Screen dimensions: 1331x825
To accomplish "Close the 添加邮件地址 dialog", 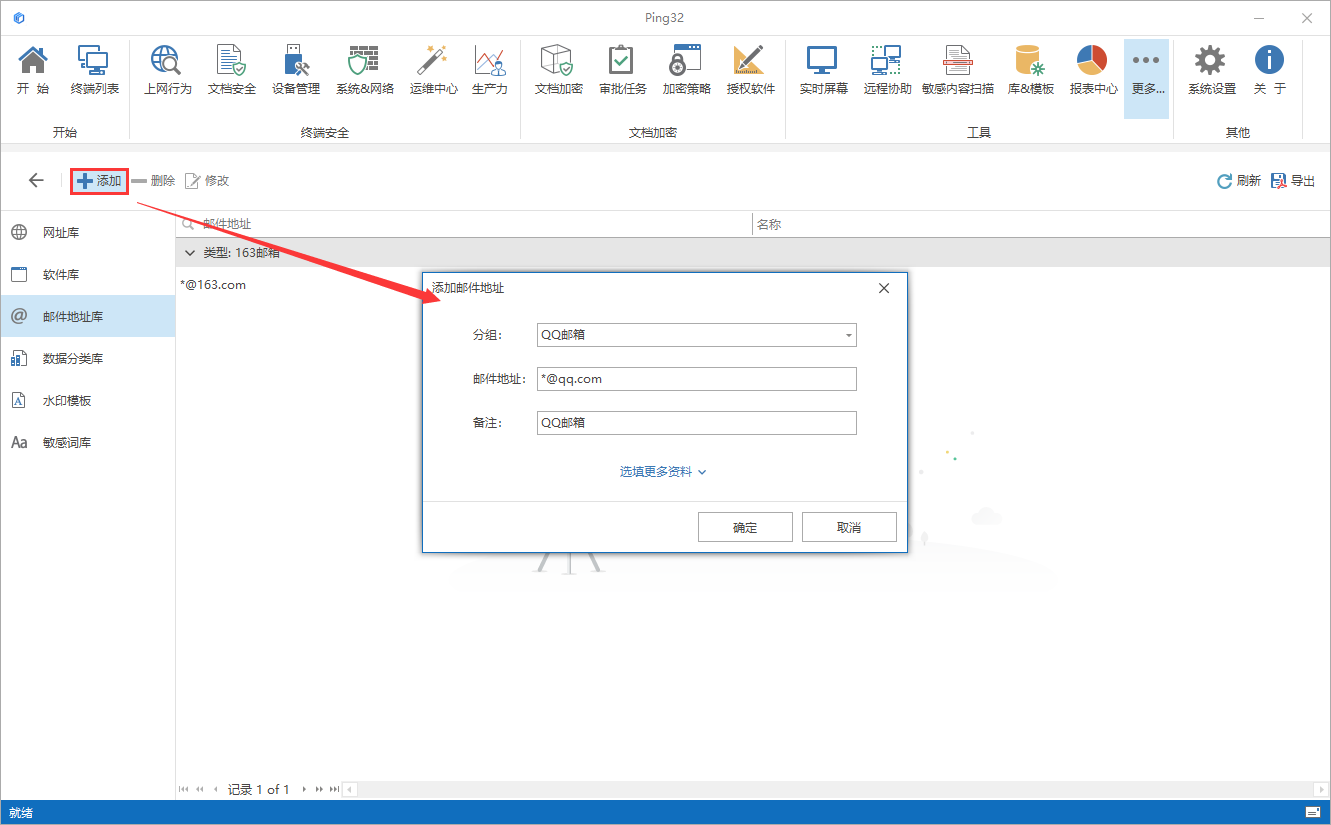I will point(883,288).
